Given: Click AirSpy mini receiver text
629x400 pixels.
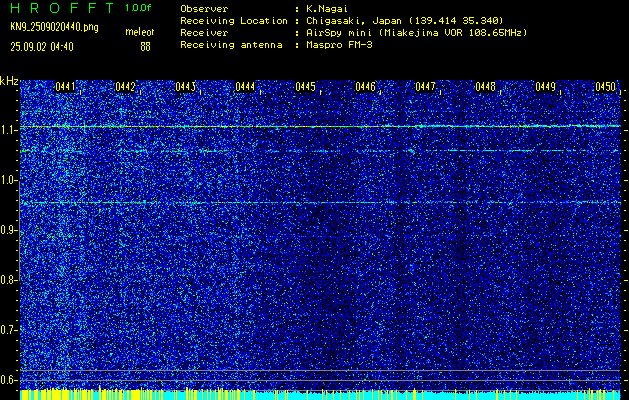Looking at the screenshot, I should tap(416, 33).
